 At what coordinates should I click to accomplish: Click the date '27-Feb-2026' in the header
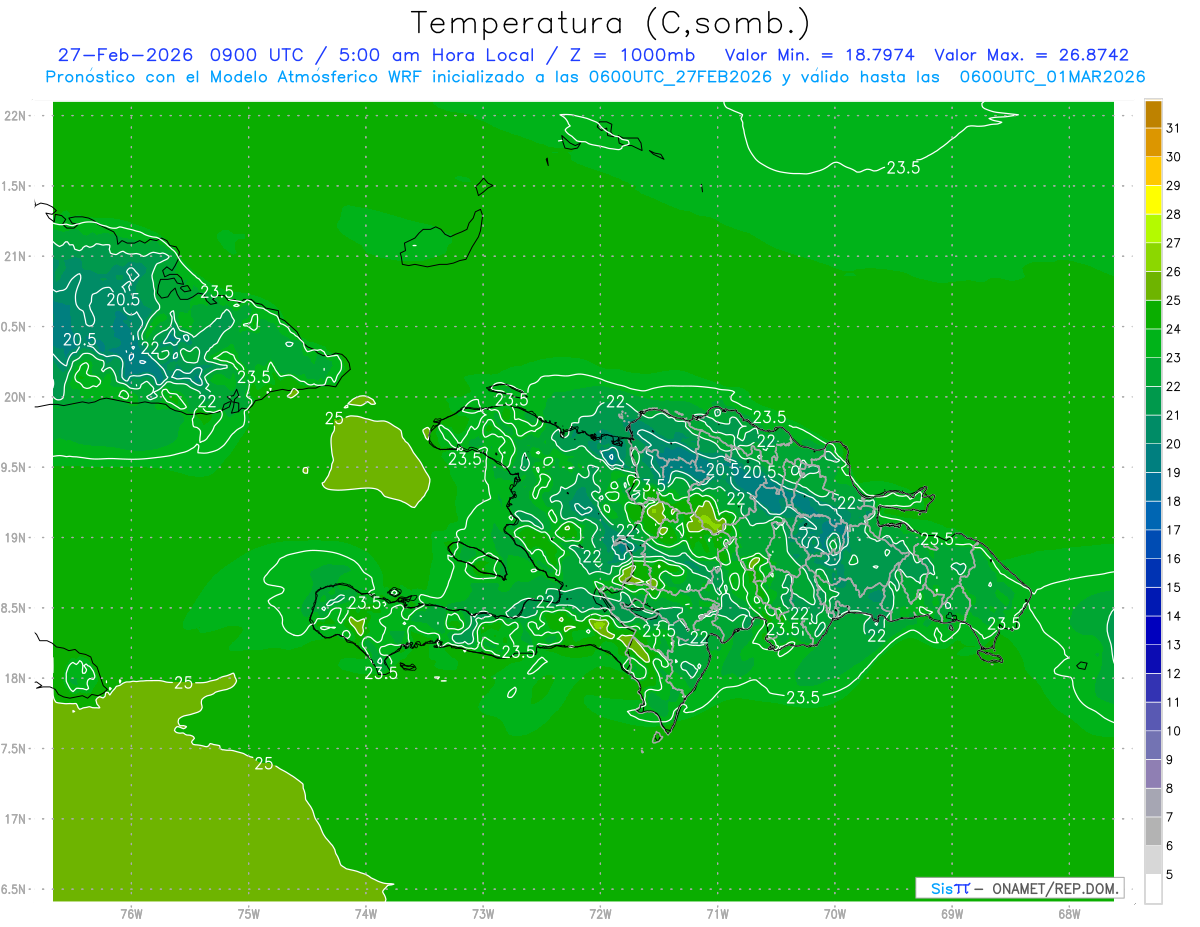click(125, 55)
